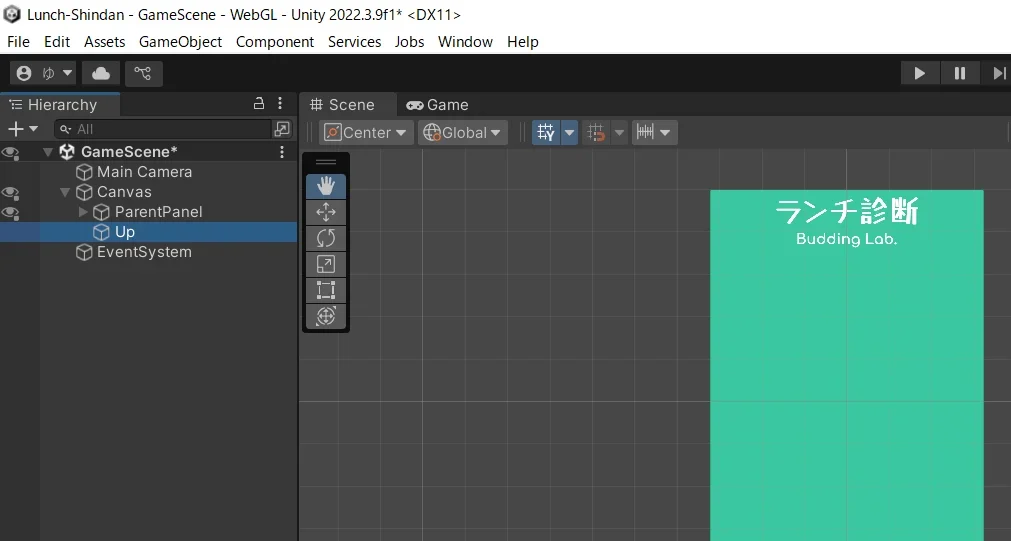Click the Budding Lab. text in Scene
Screen dimensions: 1011x541
[847, 239]
